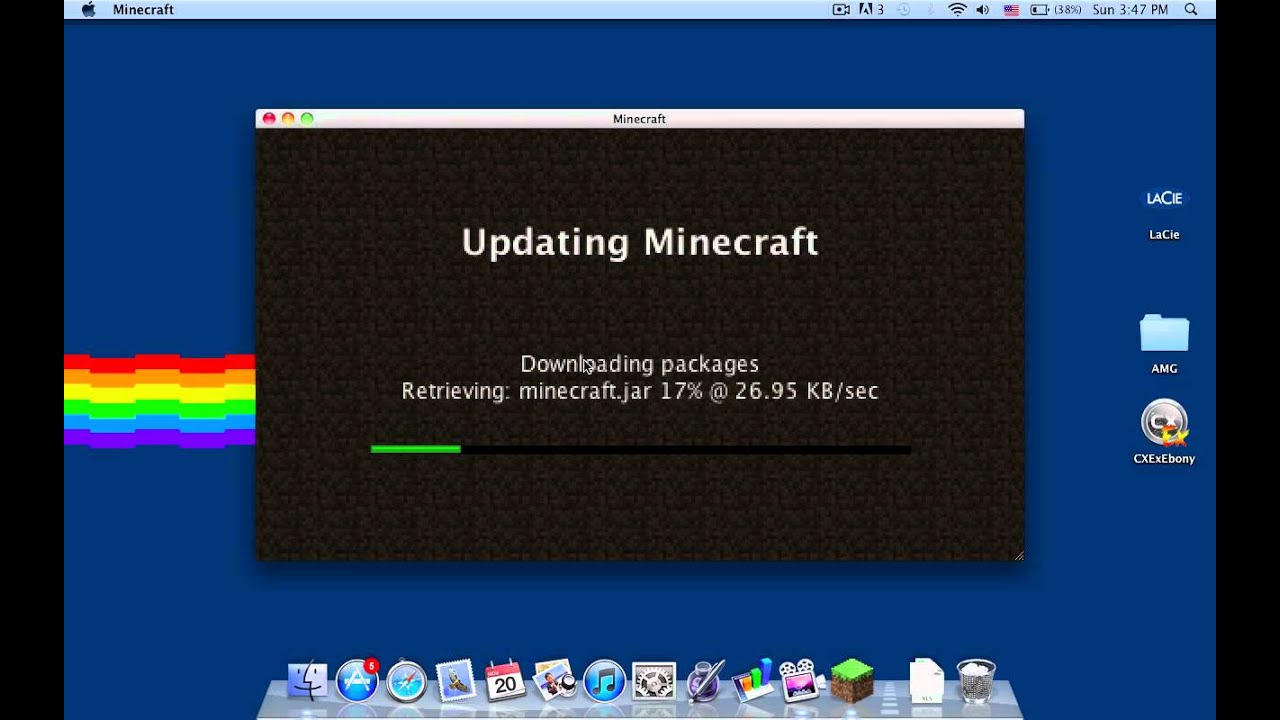Open the Mail stamp icon in dock
Viewport: 1280px width, 720px height.
(x=455, y=682)
